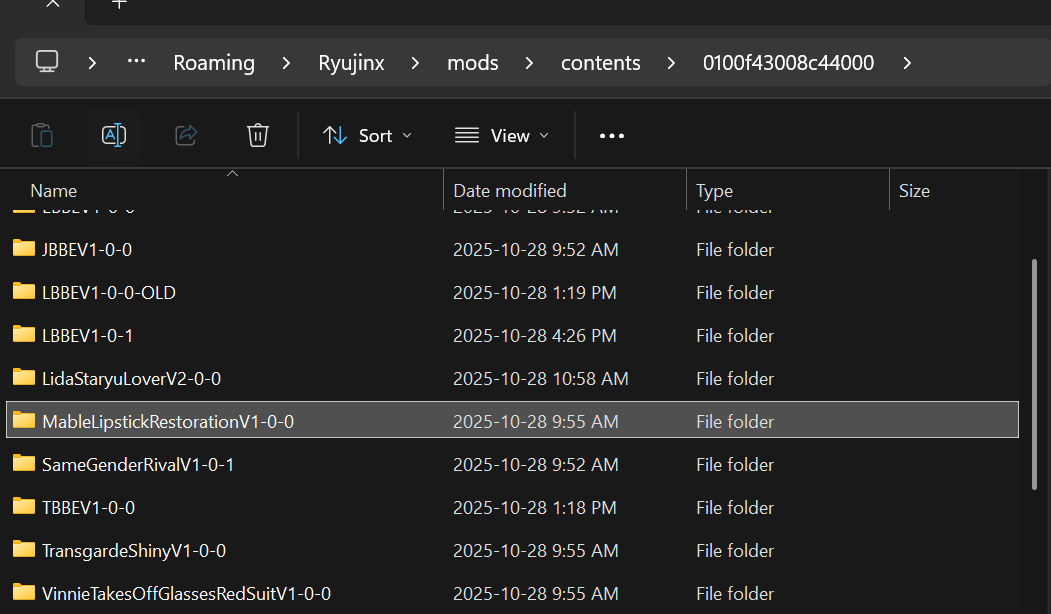Click the File folder type of MableLipstickRestorationV1-0-0
The width and height of the screenshot is (1051, 614).
(x=735, y=422)
